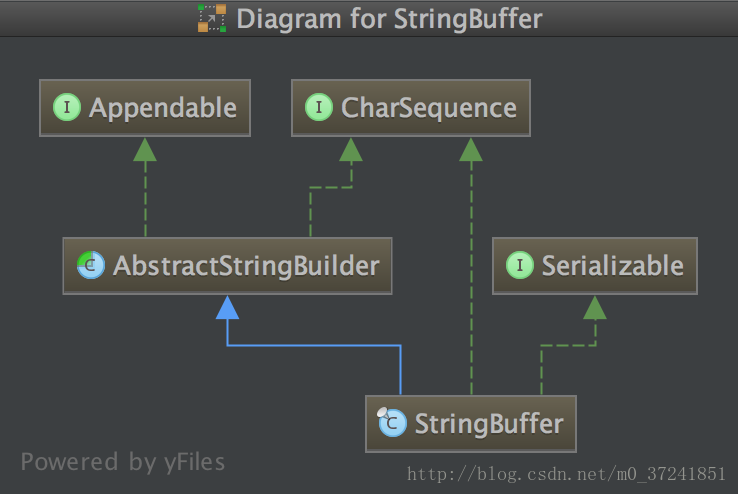Select the CharSequence node label
This screenshot has height=494, width=738.
point(429,108)
